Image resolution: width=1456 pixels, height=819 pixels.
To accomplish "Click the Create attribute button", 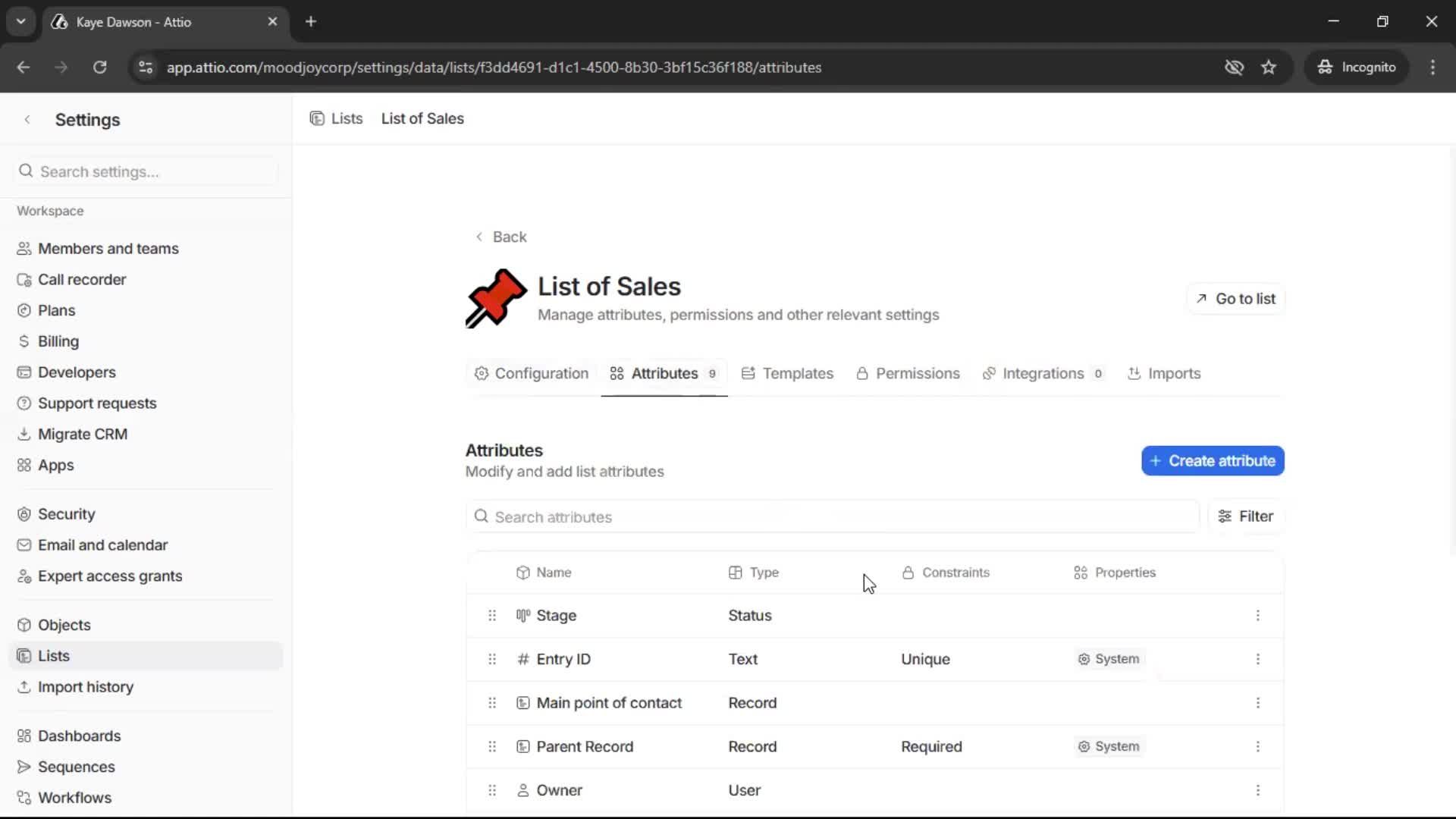I will click(x=1212, y=460).
